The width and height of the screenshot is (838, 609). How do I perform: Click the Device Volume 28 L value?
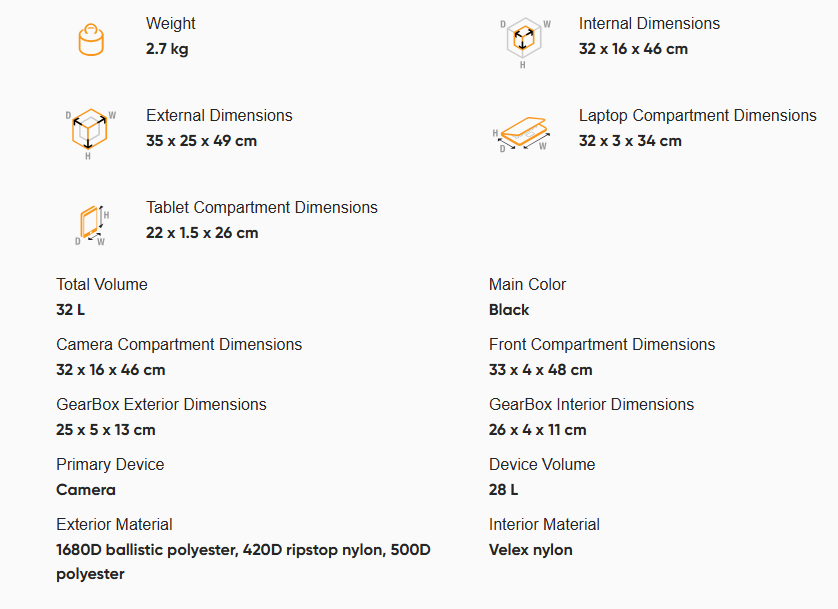point(503,489)
